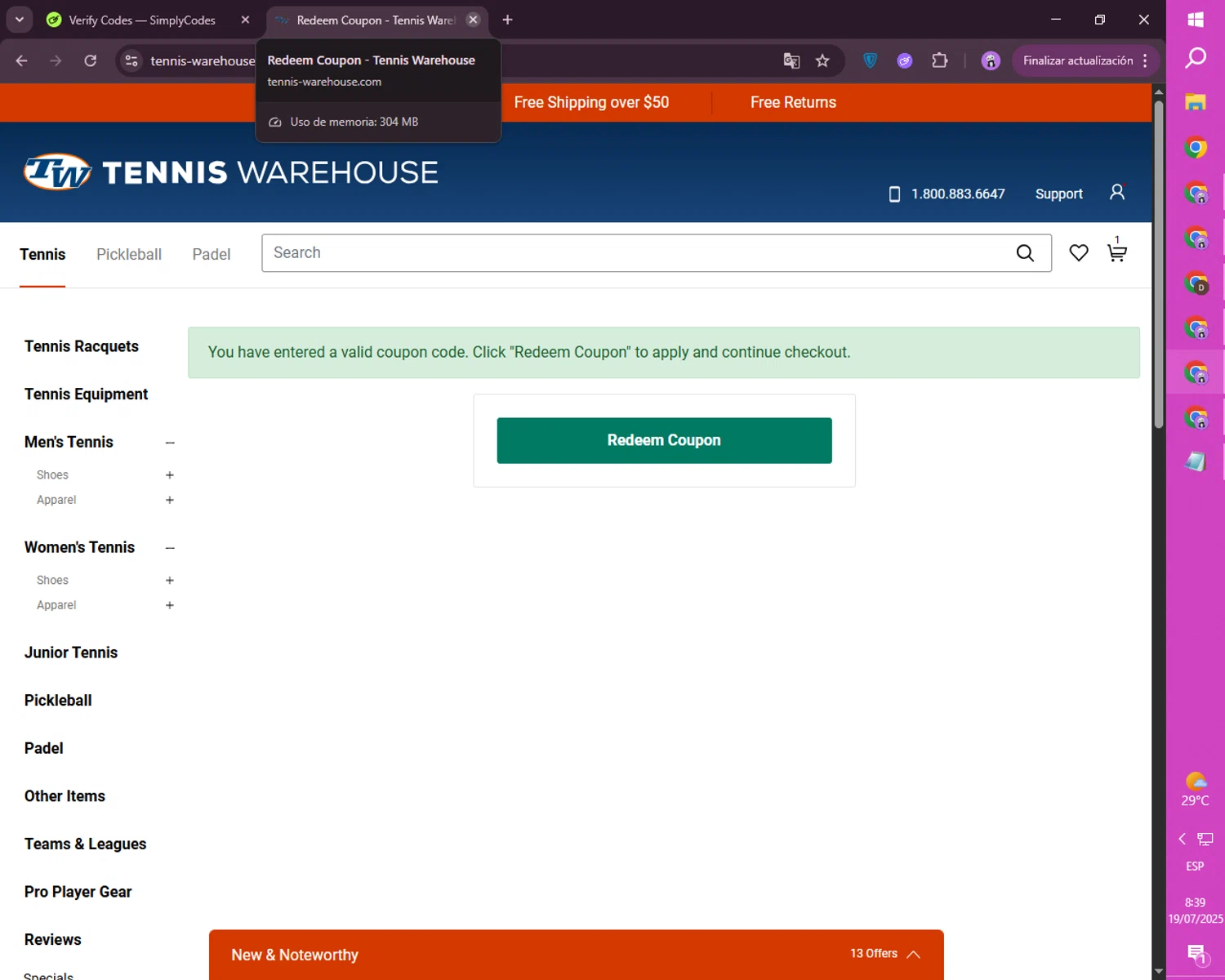Screen dimensions: 1225x980
Task: Open the Windows Start button
Action: coord(1196,19)
